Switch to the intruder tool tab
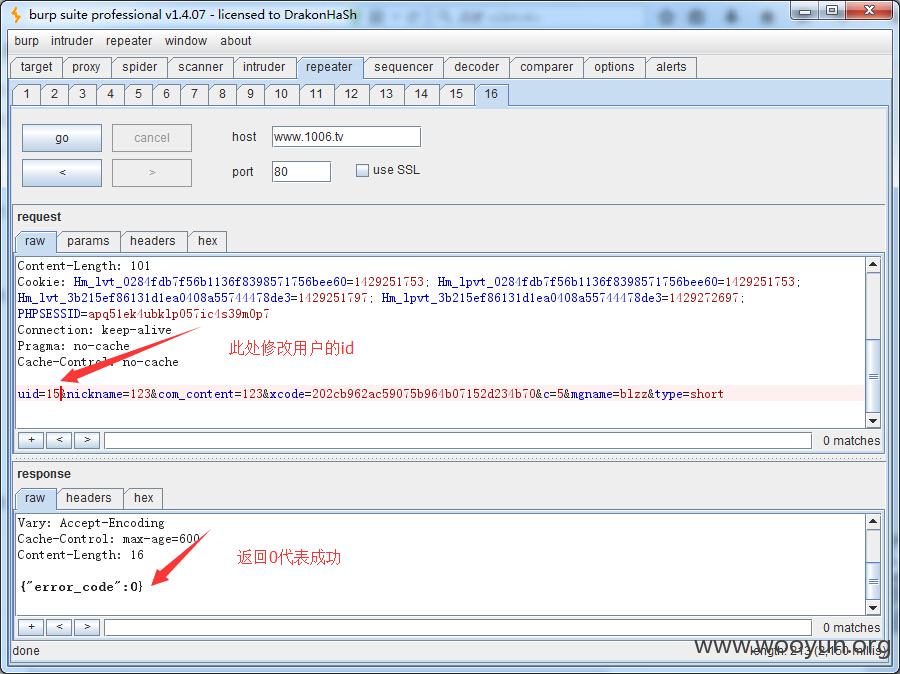Image resolution: width=900 pixels, height=674 pixels. (x=263, y=67)
